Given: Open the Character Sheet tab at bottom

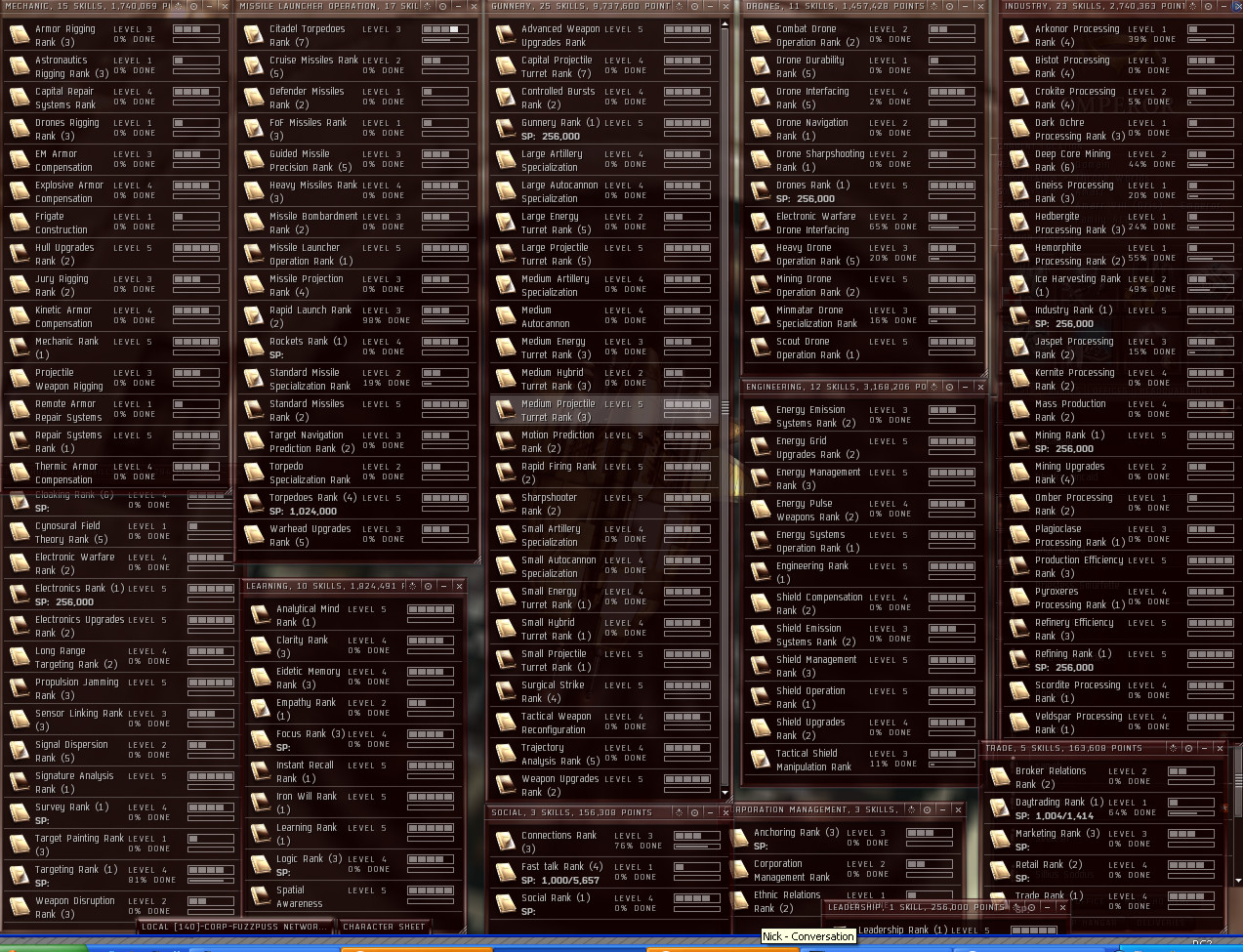Looking at the screenshot, I should tap(384, 927).
